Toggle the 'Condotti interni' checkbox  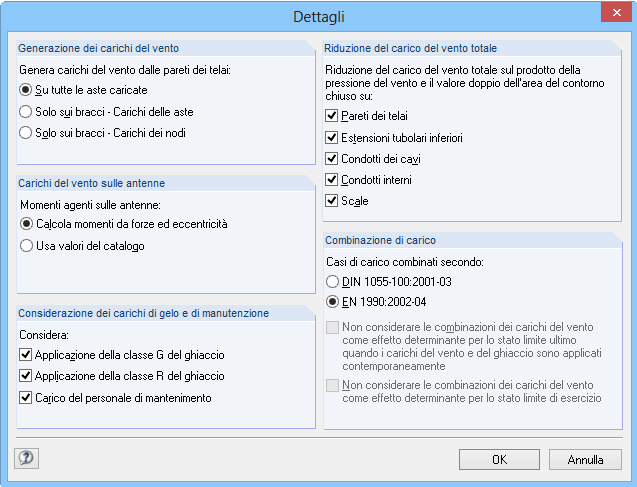(x=333, y=180)
